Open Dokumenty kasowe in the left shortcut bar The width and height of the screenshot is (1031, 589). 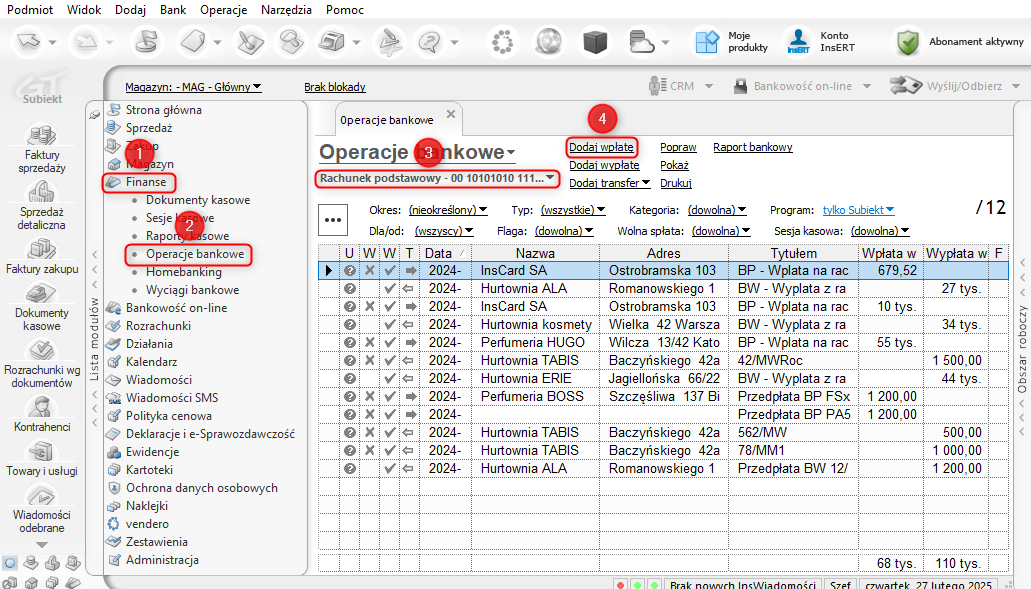click(x=42, y=307)
